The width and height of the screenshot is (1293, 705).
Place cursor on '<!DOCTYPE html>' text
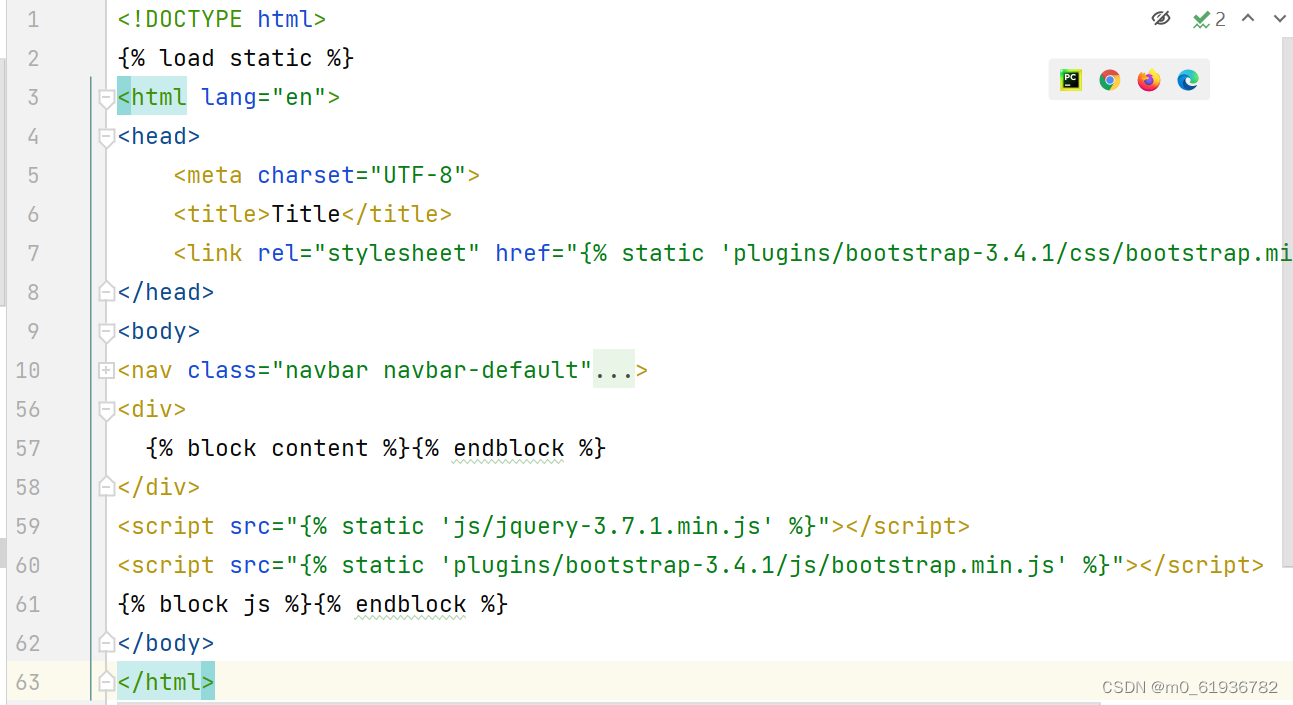pos(222,19)
